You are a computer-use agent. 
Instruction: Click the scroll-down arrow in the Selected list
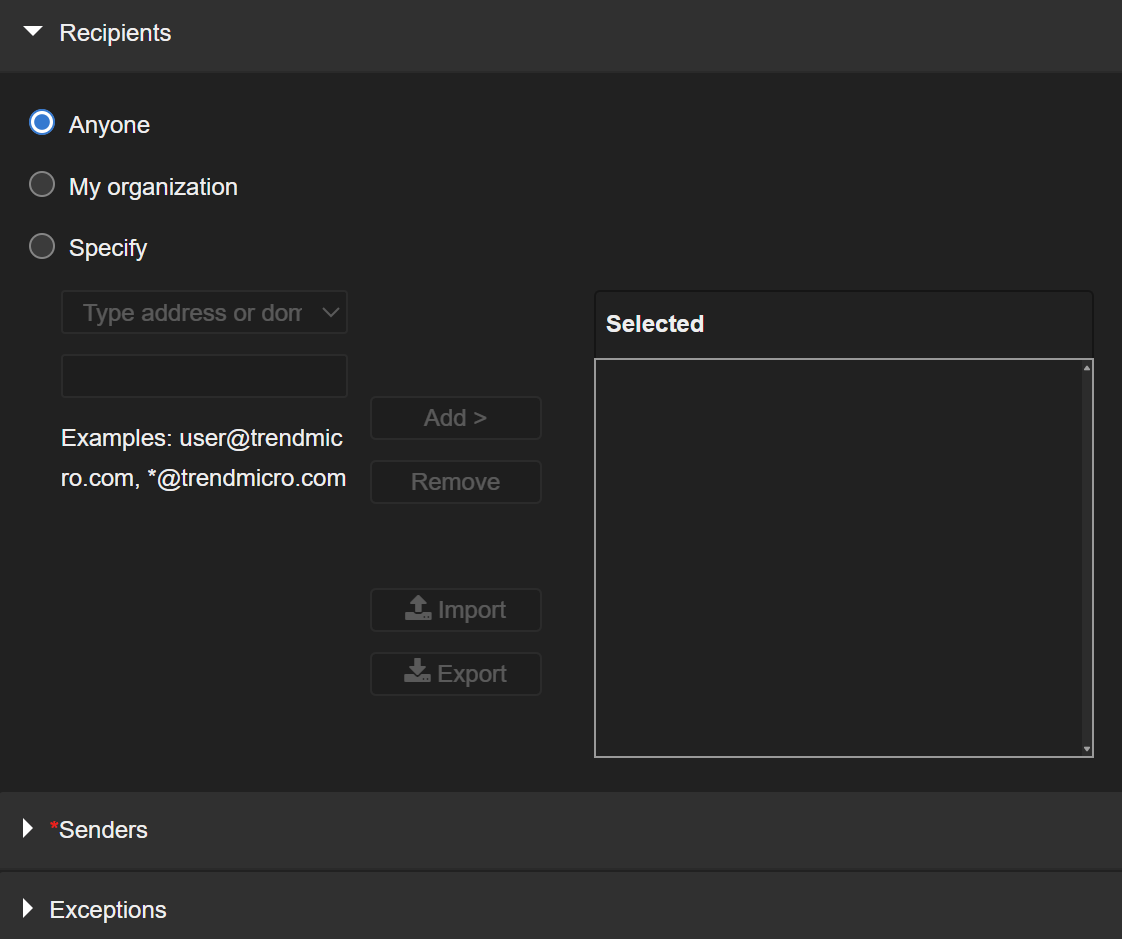tap(1087, 748)
